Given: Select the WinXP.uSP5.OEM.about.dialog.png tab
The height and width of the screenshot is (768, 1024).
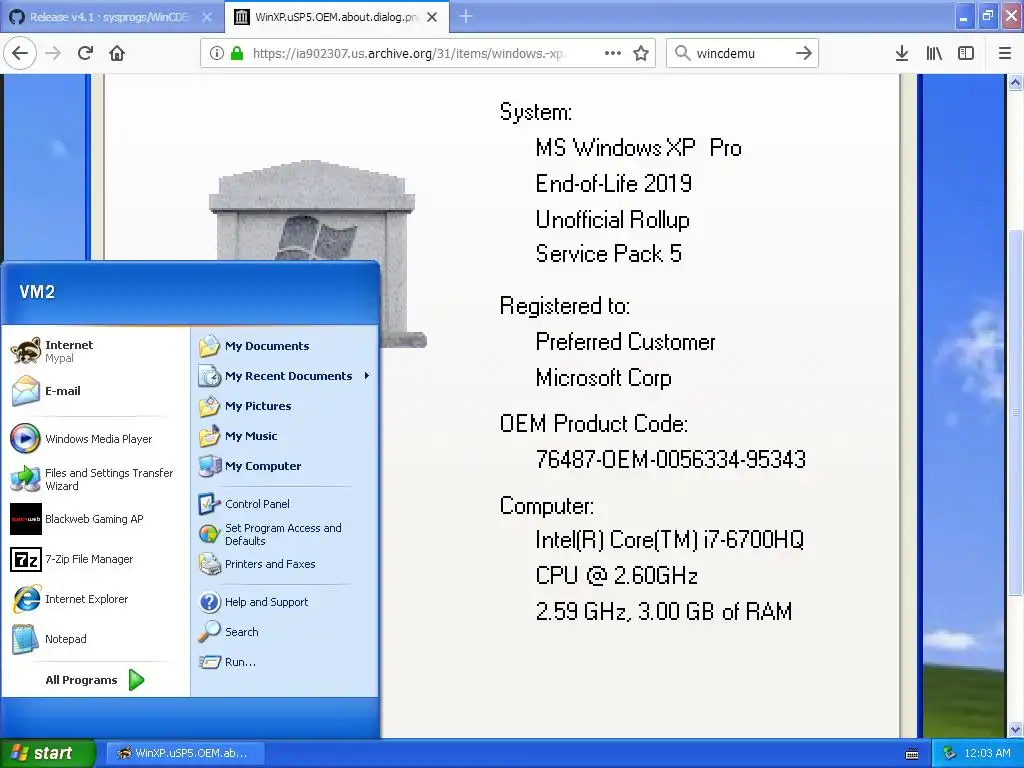Looking at the screenshot, I should tap(336, 17).
